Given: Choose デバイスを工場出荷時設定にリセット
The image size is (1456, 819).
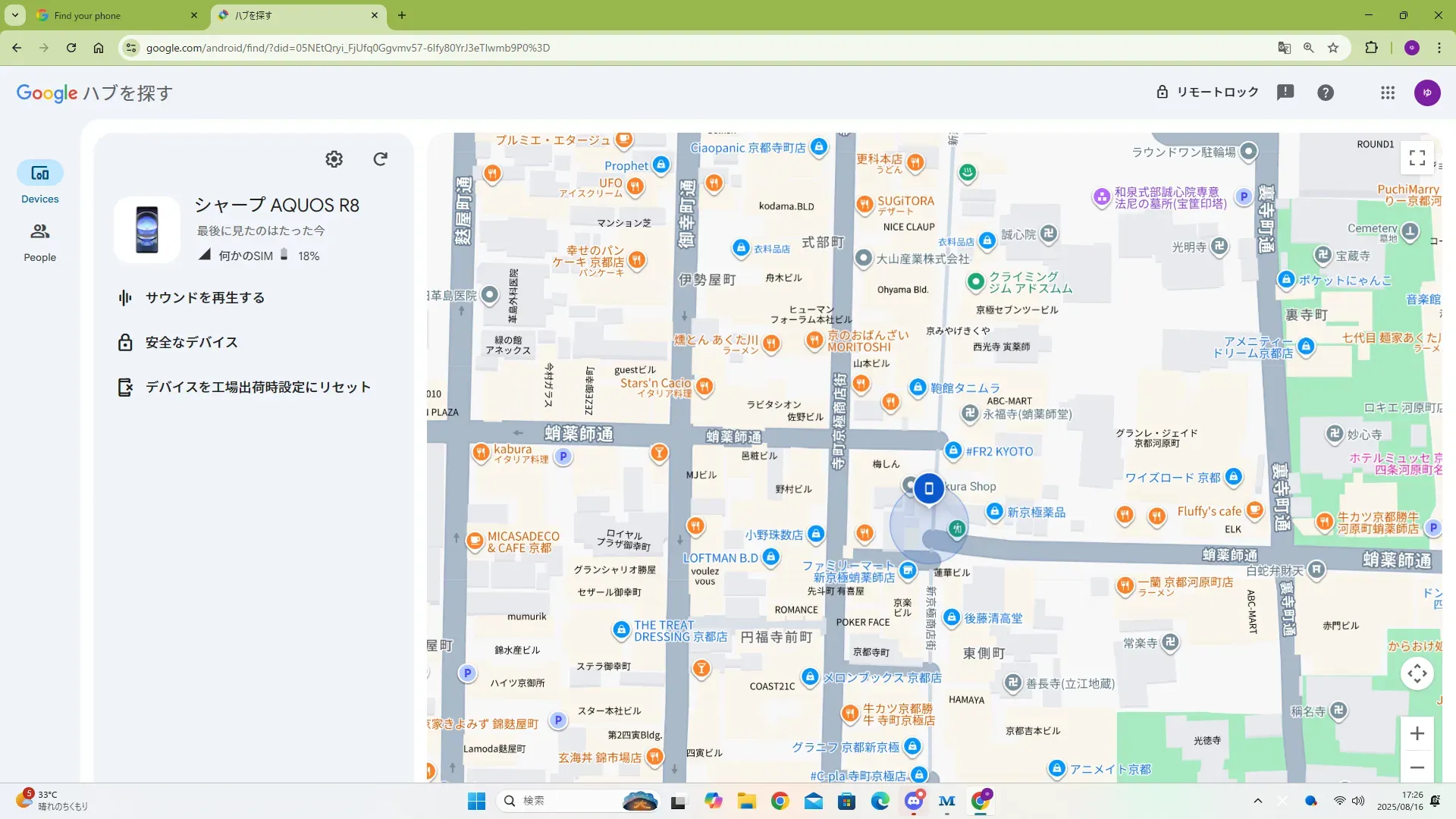Looking at the screenshot, I should [x=258, y=388].
